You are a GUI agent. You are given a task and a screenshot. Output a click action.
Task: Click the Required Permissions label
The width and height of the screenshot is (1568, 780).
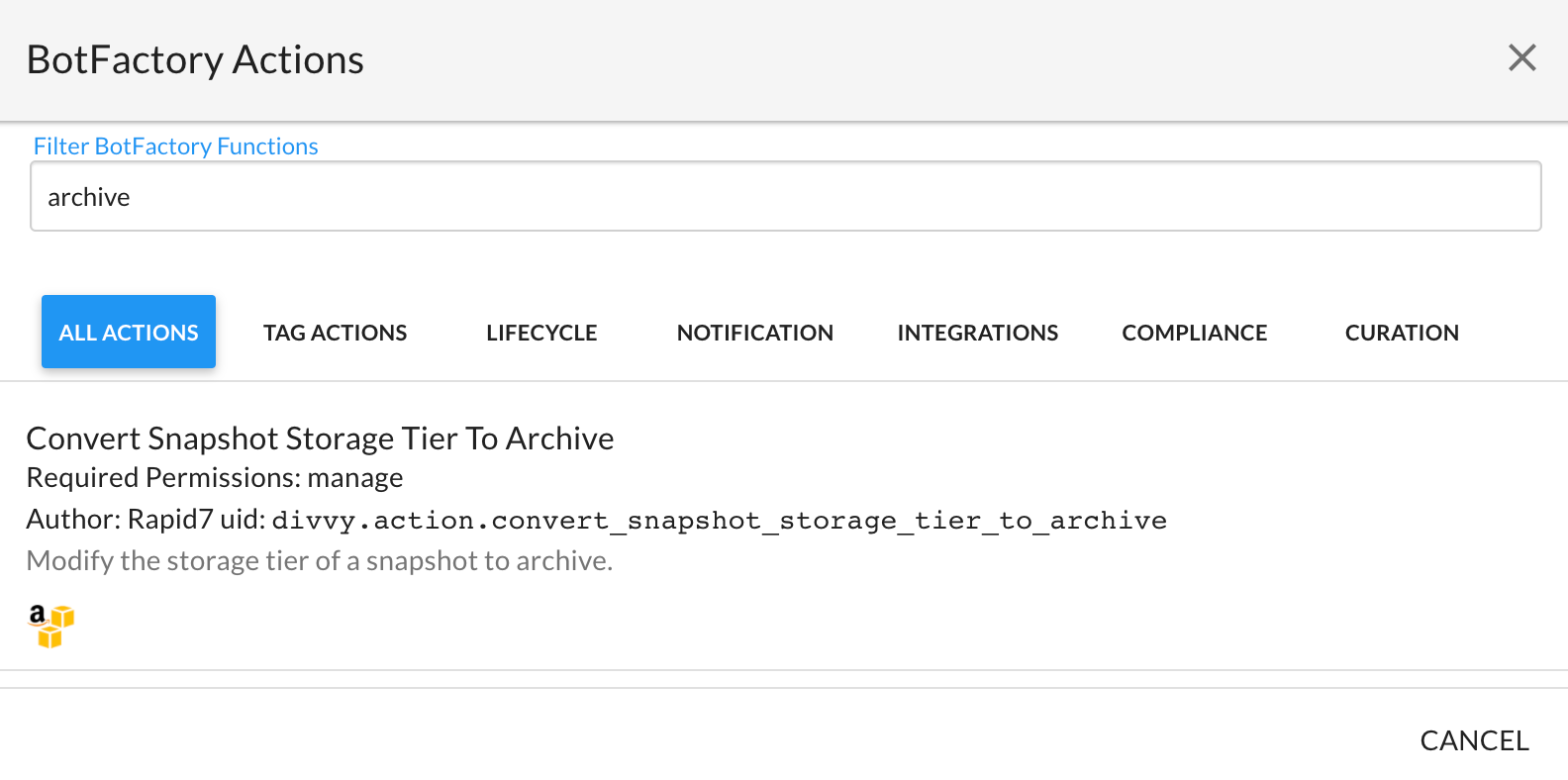click(x=163, y=478)
